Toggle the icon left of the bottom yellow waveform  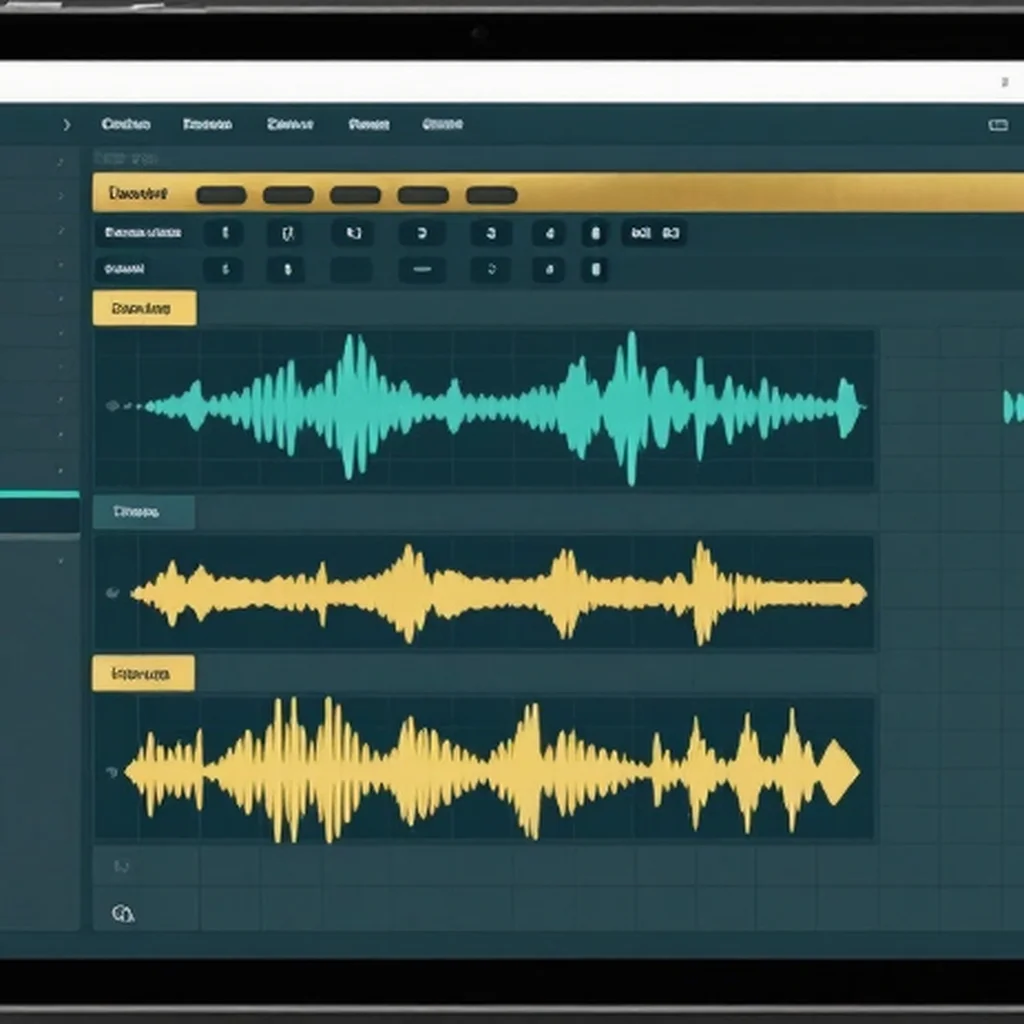(112, 773)
